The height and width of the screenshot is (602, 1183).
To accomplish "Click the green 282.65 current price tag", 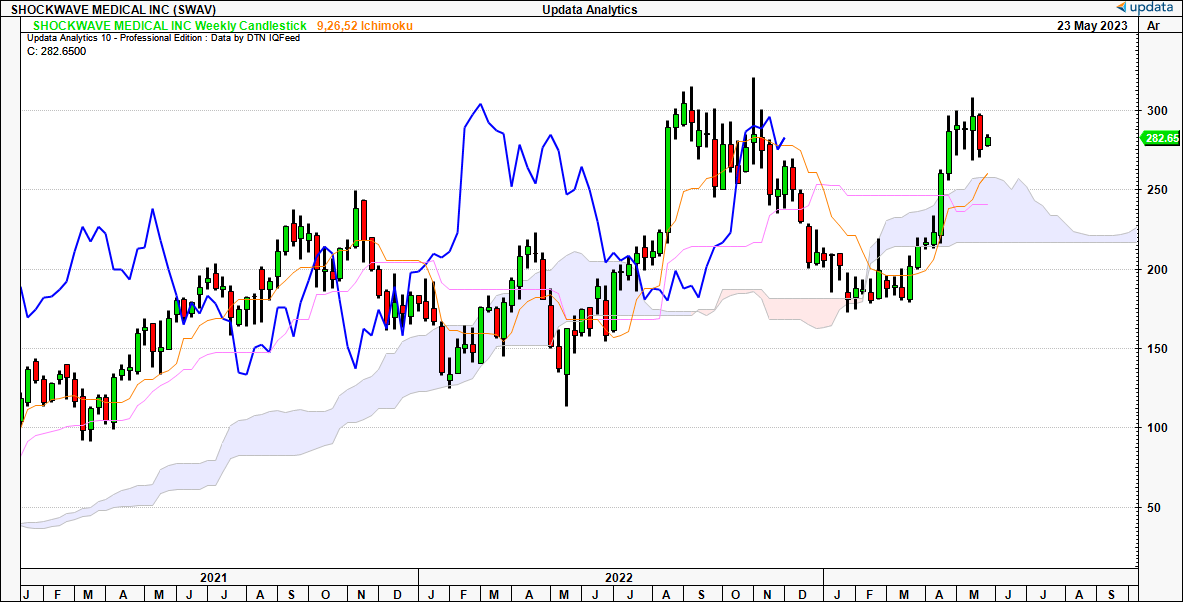I will point(1161,138).
